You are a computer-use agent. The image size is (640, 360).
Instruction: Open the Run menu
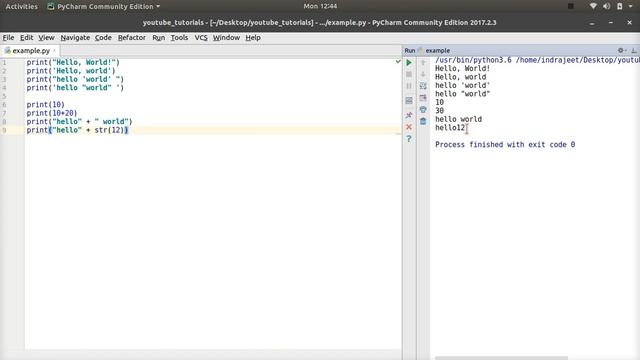pyautogui.click(x=158, y=38)
